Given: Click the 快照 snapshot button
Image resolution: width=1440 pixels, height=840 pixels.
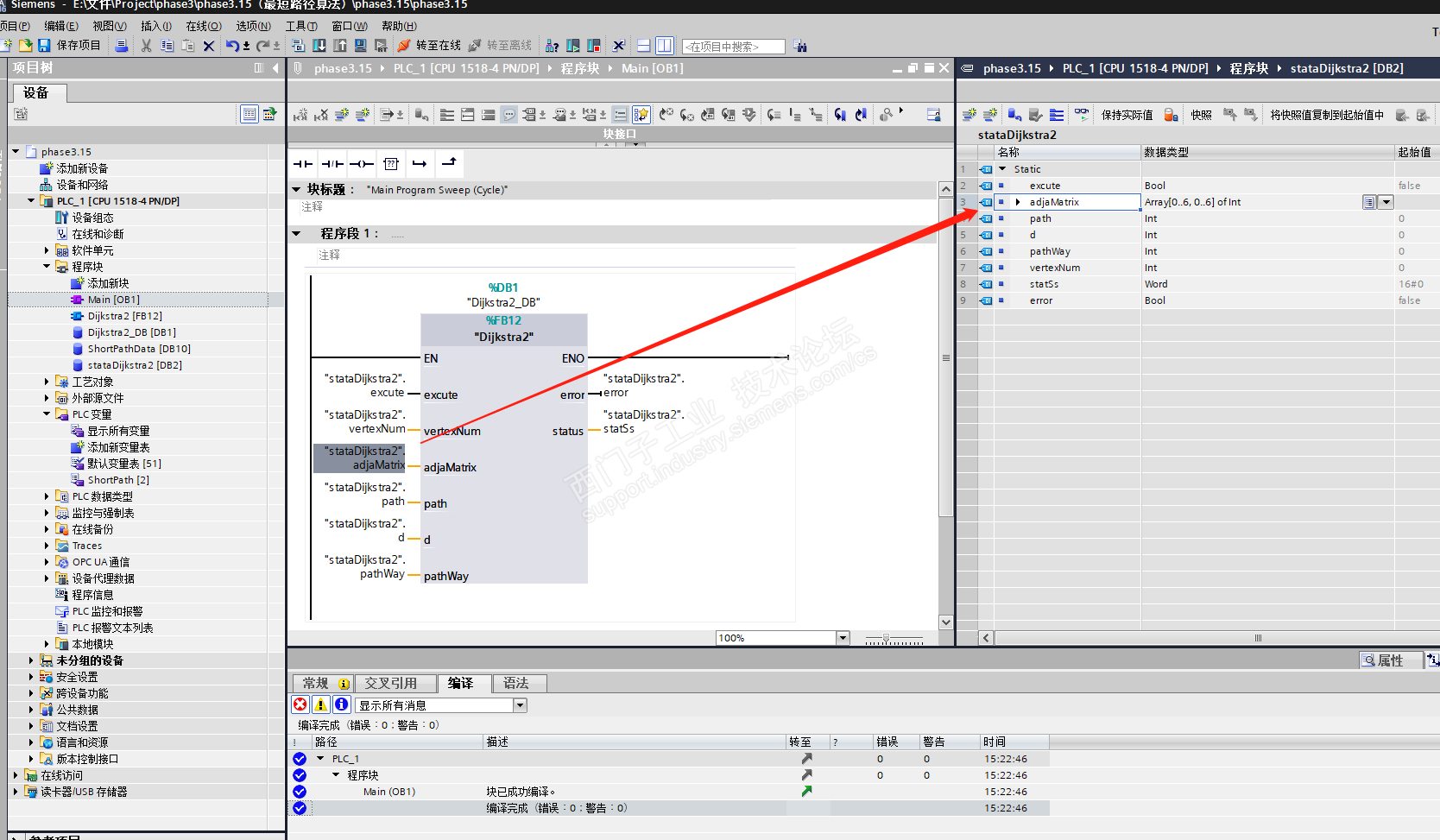Looking at the screenshot, I should [x=1202, y=115].
